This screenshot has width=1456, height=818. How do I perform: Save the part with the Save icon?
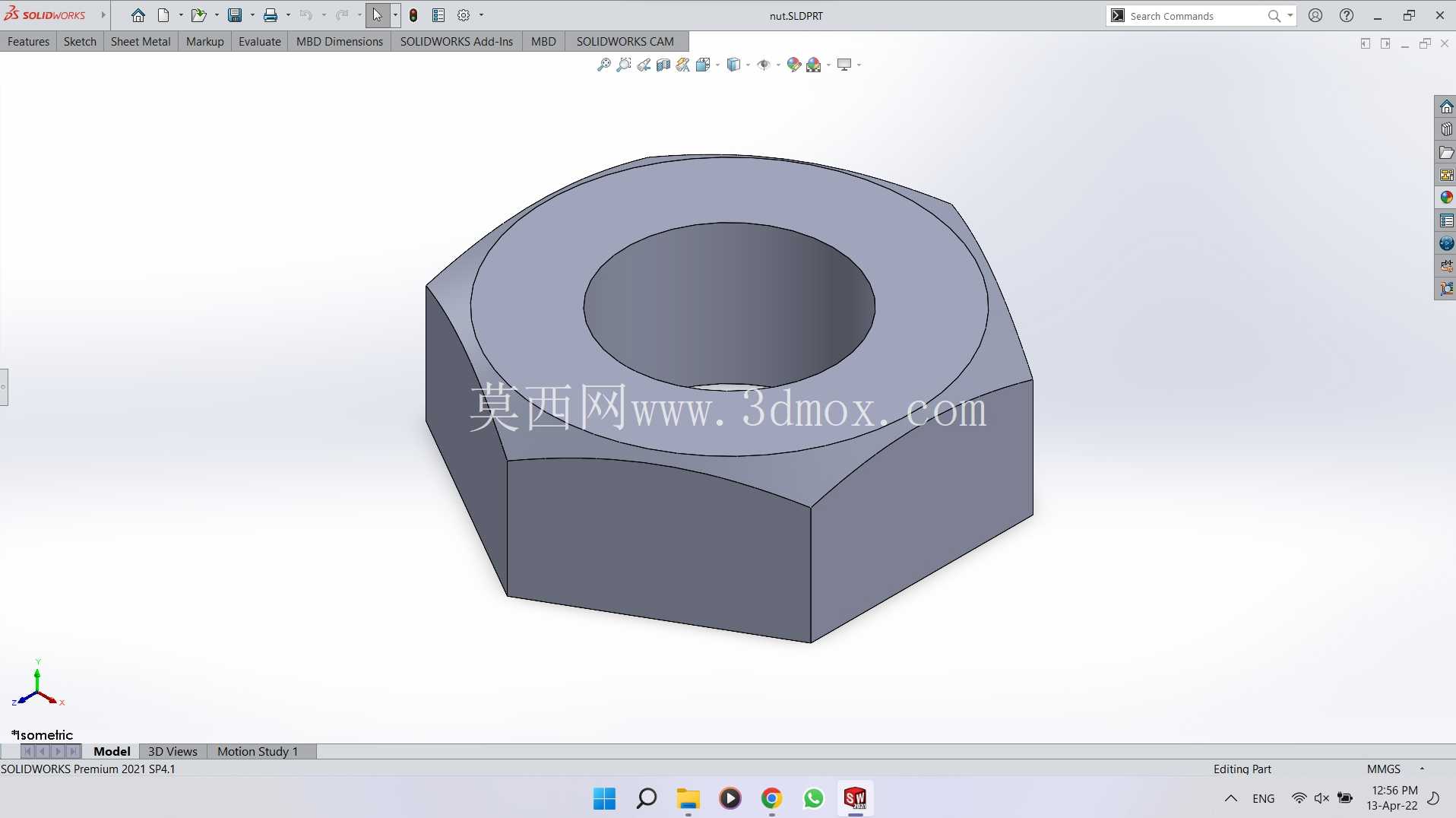pos(235,15)
